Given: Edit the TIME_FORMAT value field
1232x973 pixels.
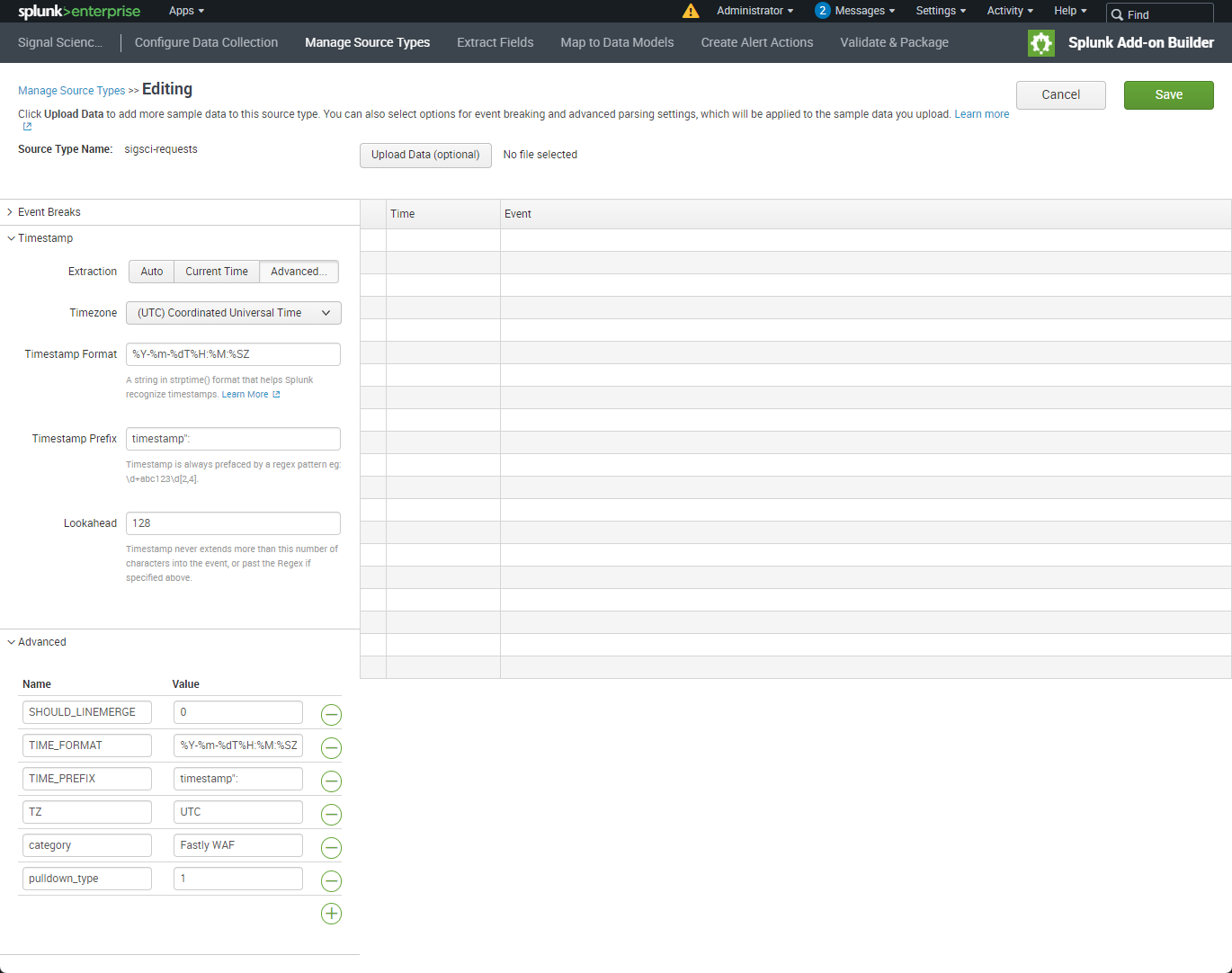Looking at the screenshot, I should point(238,745).
